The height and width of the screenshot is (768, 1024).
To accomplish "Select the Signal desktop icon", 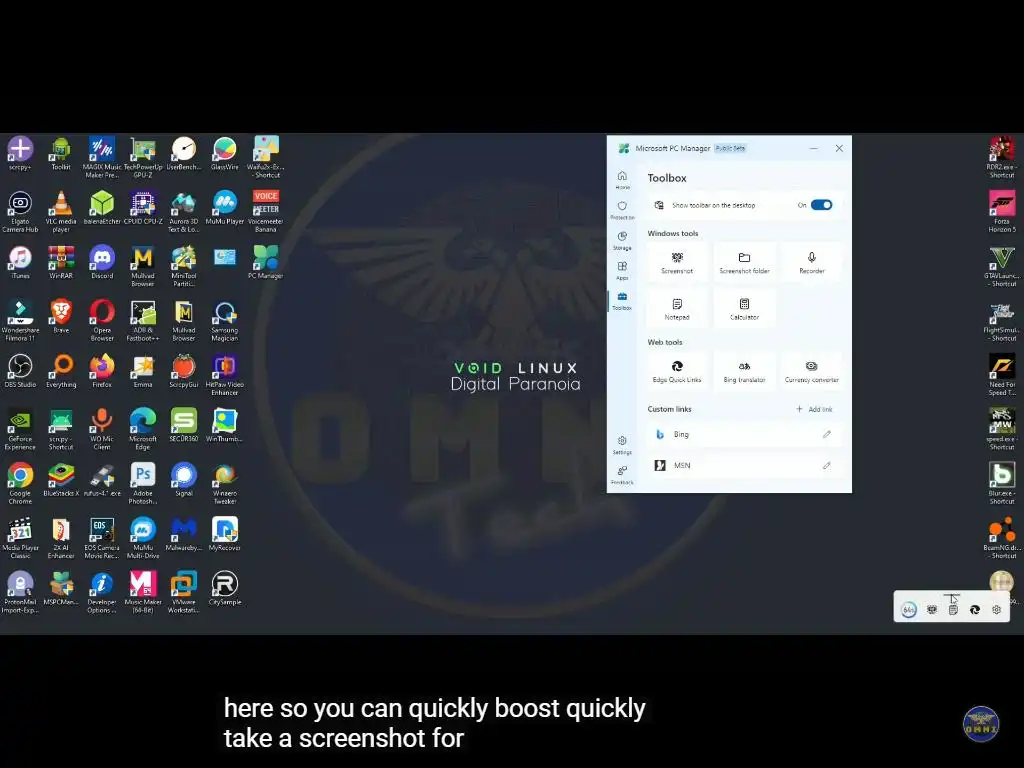I will point(184,480).
